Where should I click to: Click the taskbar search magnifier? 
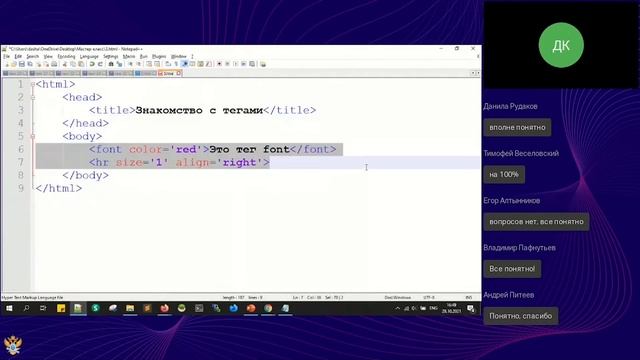point(27,309)
